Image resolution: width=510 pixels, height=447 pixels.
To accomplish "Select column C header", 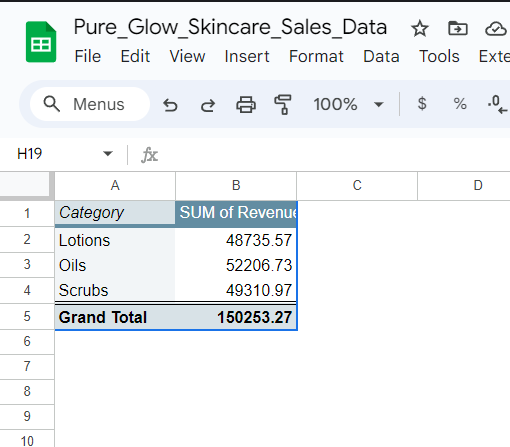I will [x=357, y=186].
